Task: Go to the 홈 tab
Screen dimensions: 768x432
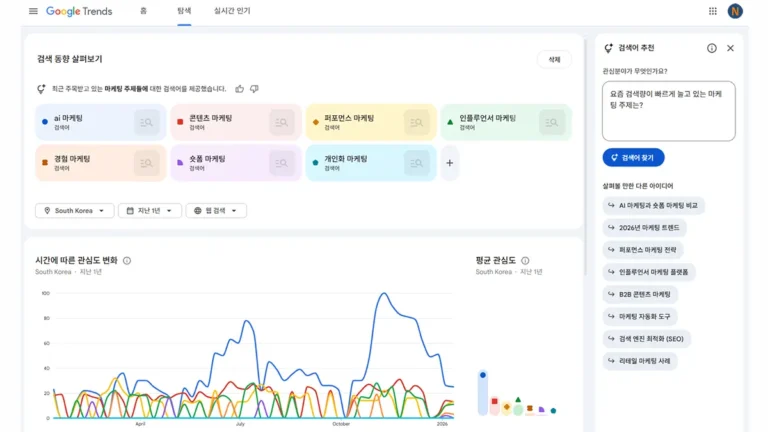Action: pyautogui.click(x=144, y=11)
